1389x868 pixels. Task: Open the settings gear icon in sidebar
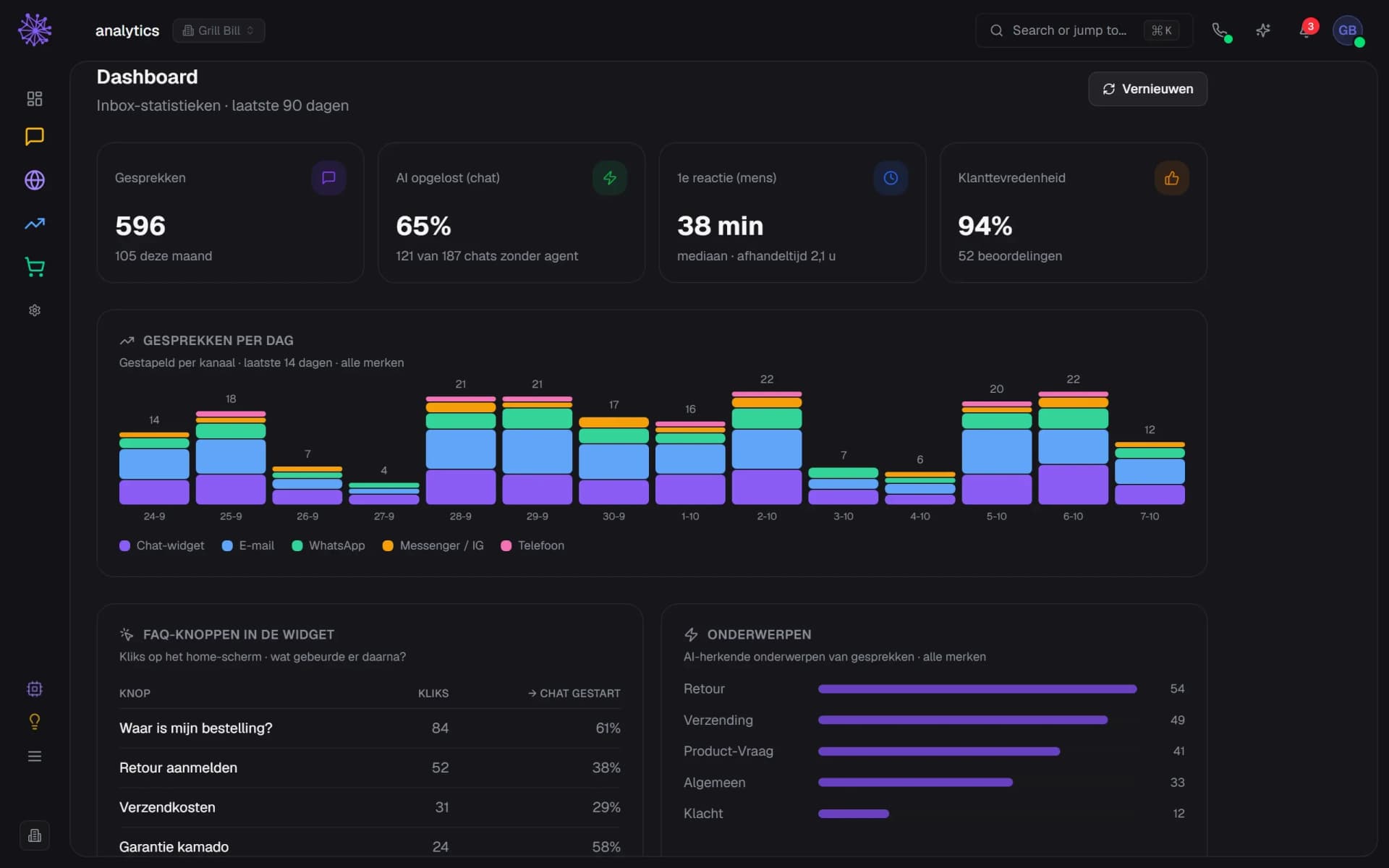coord(35,310)
